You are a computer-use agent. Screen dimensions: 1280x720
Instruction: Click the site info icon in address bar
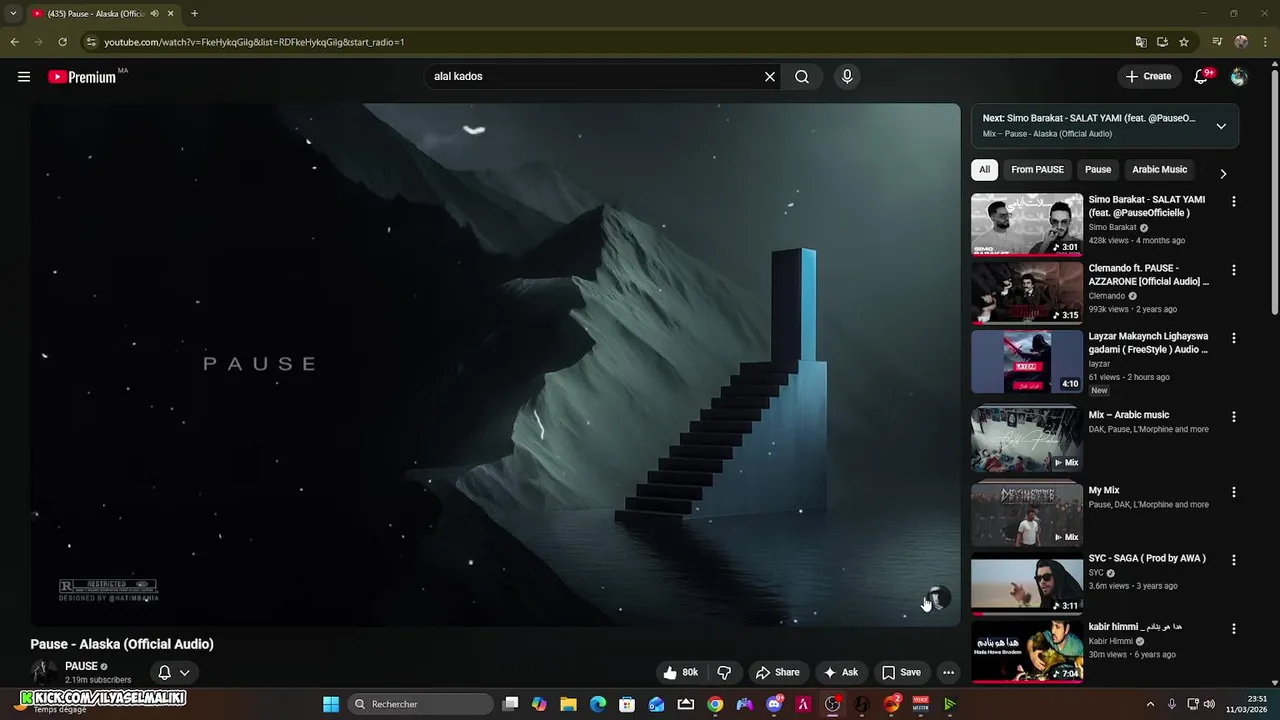[91, 42]
